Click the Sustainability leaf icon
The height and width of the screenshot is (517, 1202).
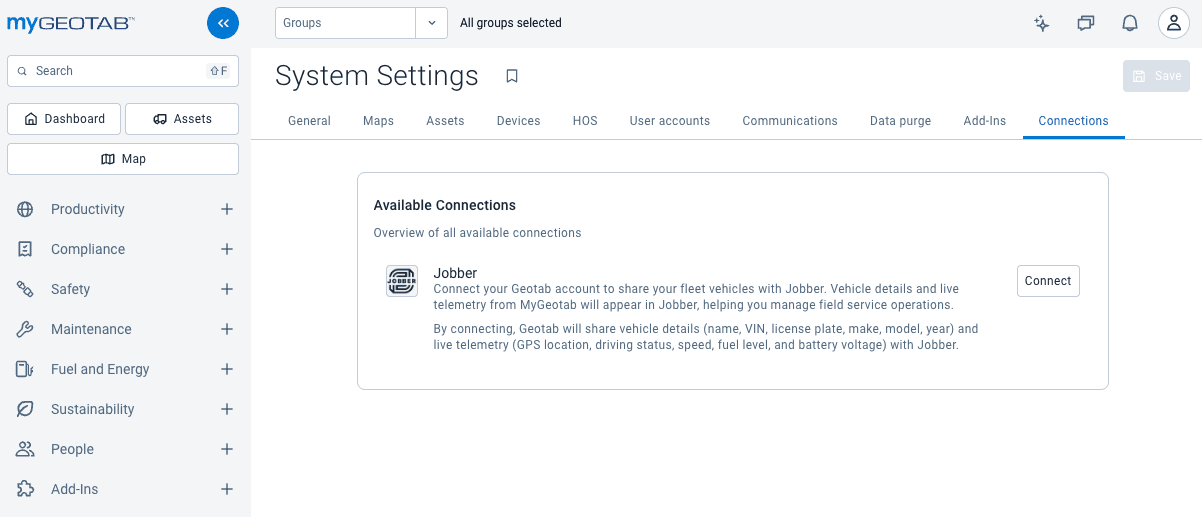(x=26, y=409)
